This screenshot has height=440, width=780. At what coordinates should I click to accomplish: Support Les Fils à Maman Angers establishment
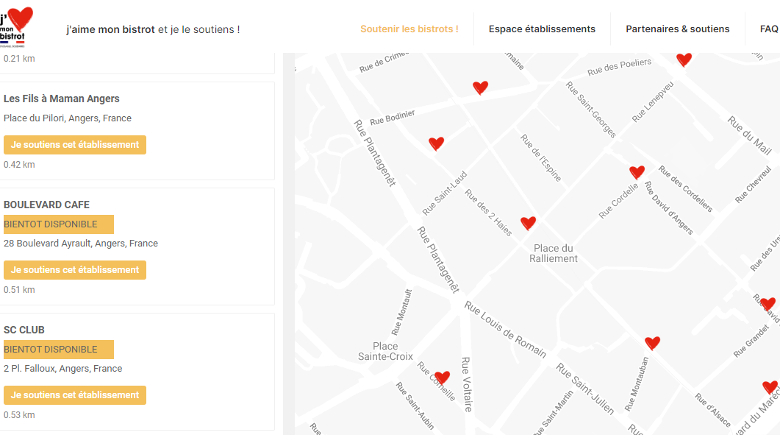tap(75, 145)
